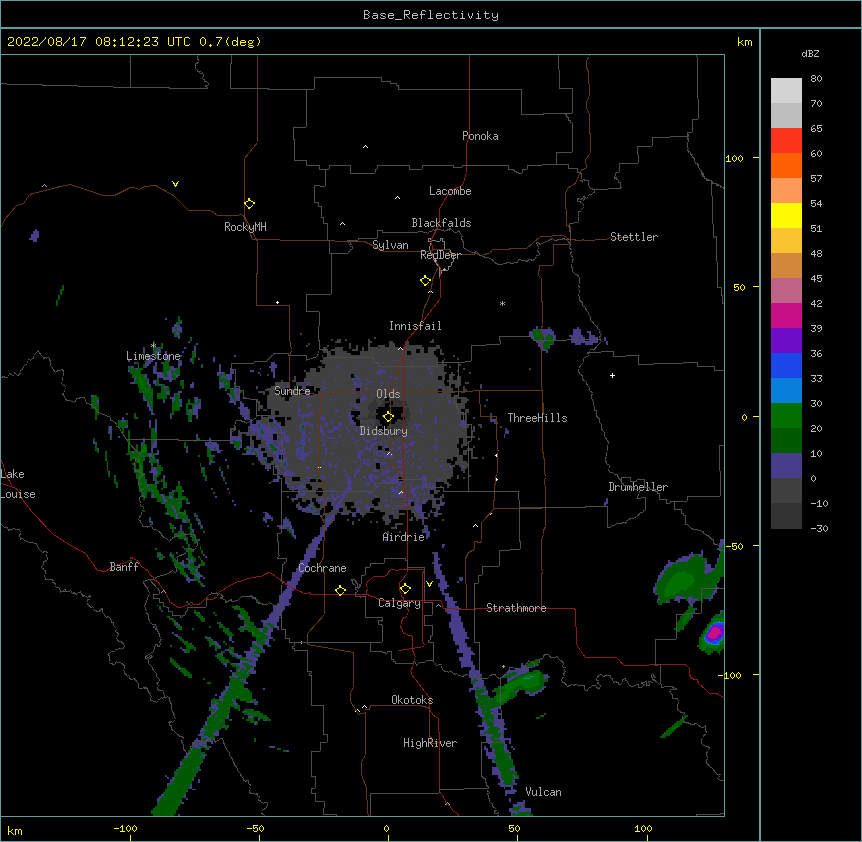This screenshot has height=842, width=862.
Task: Click the Stettler city label
Action: point(634,237)
